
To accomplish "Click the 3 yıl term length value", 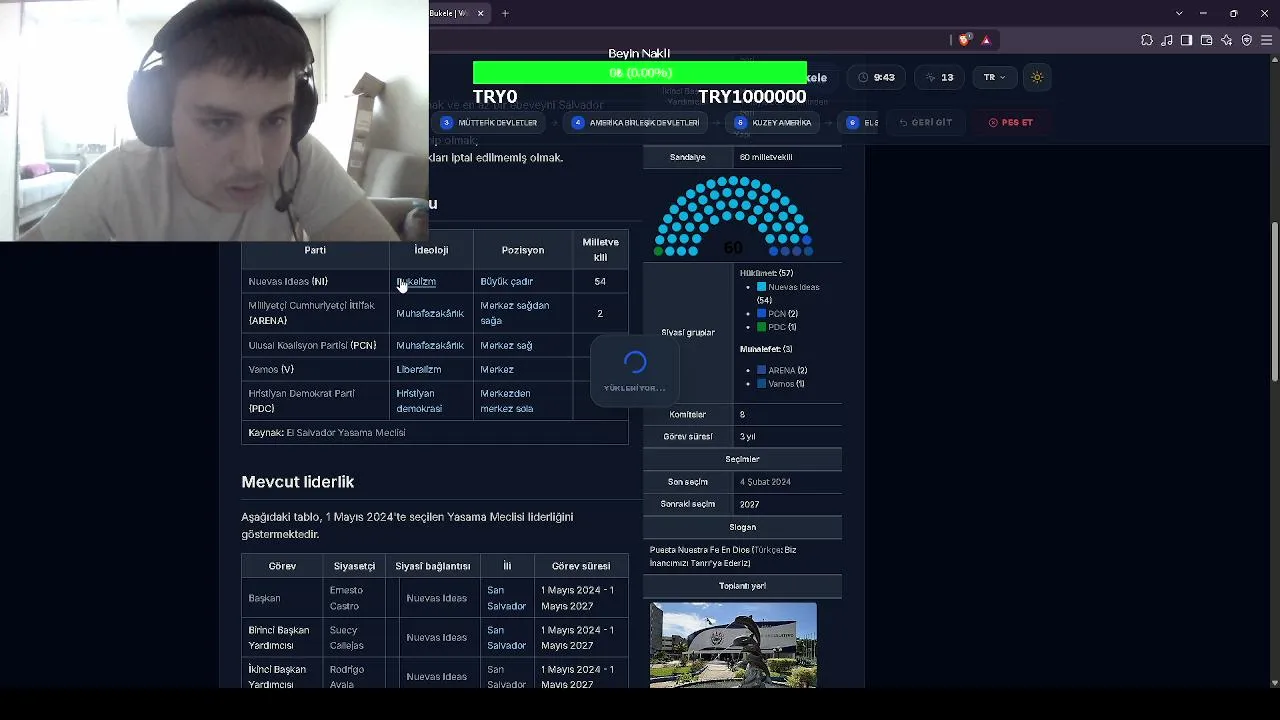I will click(748, 437).
